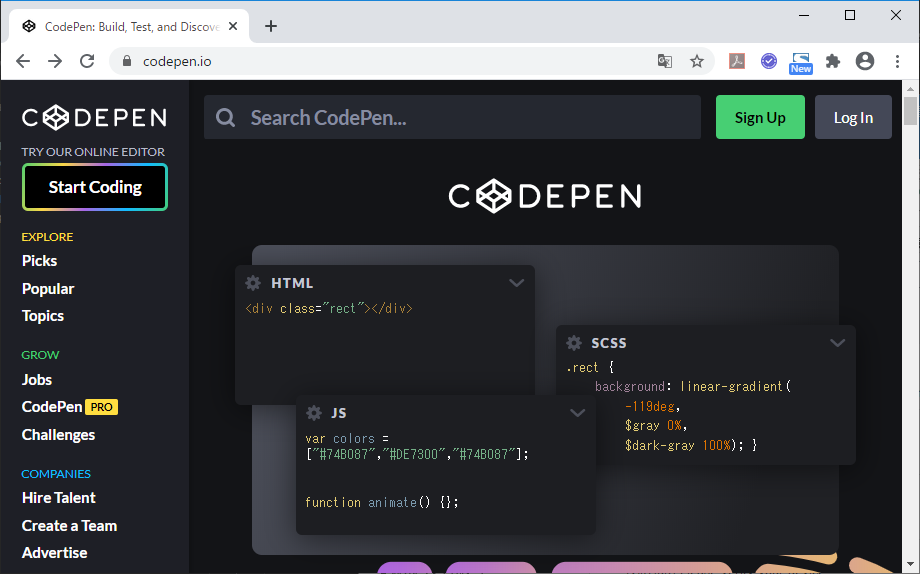The height and width of the screenshot is (574, 920).
Task: Open the SCSS panel settings gear
Action: [x=574, y=343]
